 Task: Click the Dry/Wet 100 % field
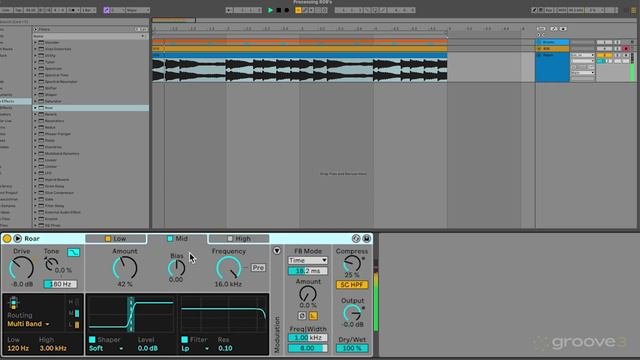pyautogui.click(x=352, y=348)
